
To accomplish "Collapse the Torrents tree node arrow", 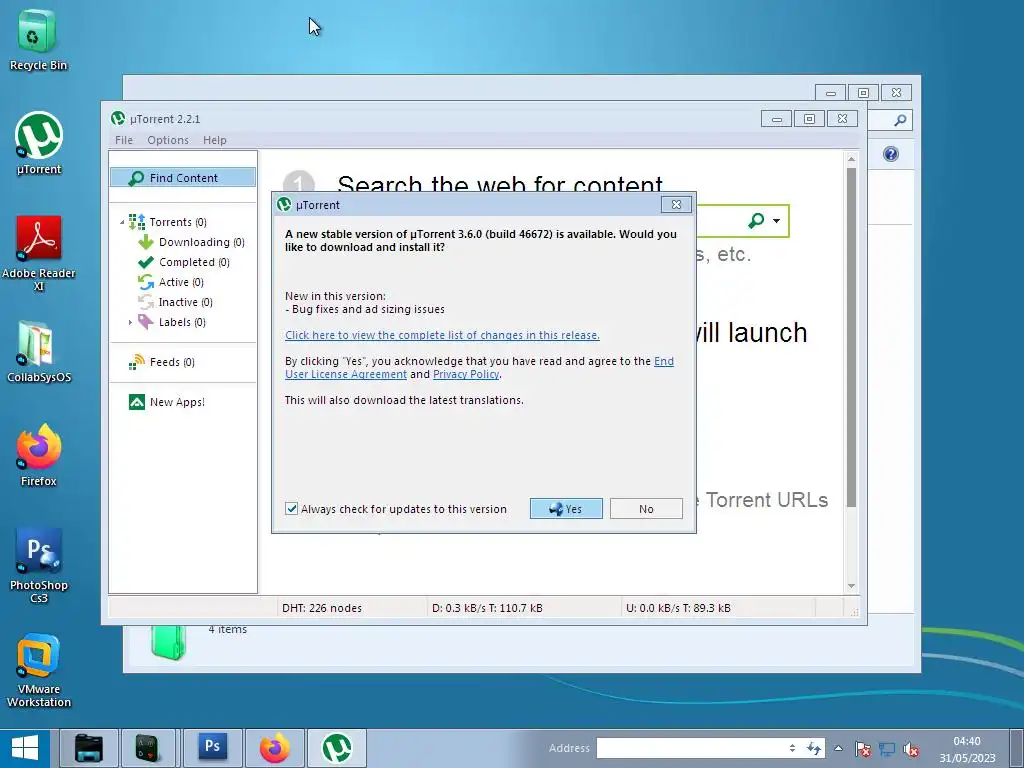I will [x=122, y=223].
